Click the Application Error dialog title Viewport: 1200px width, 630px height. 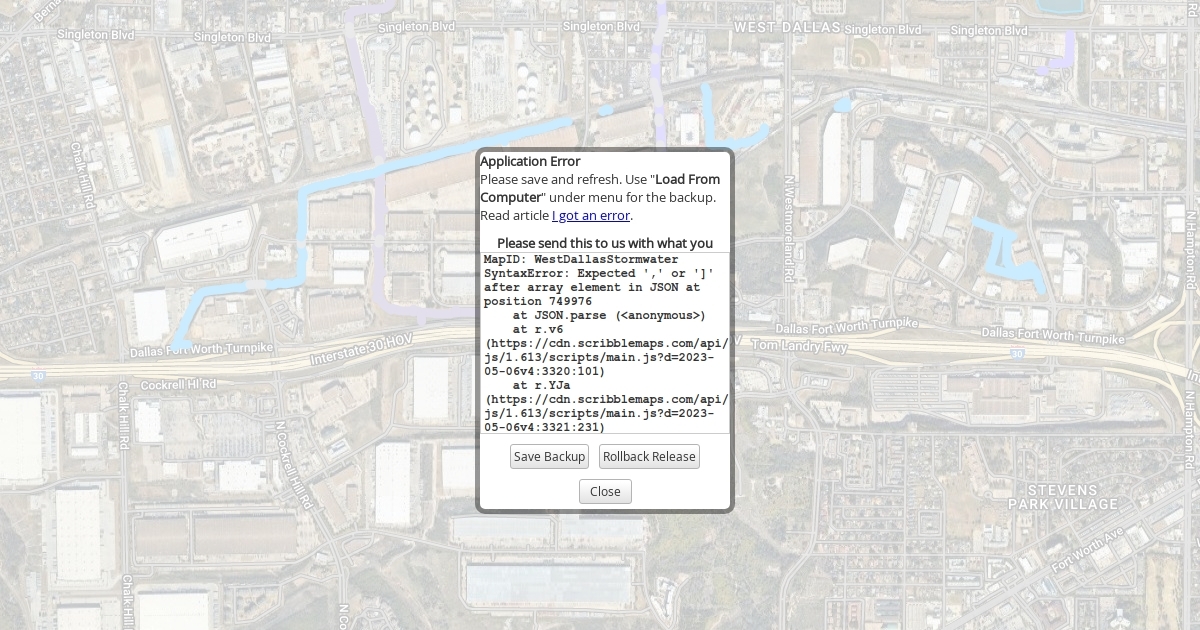(x=530, y=161)
